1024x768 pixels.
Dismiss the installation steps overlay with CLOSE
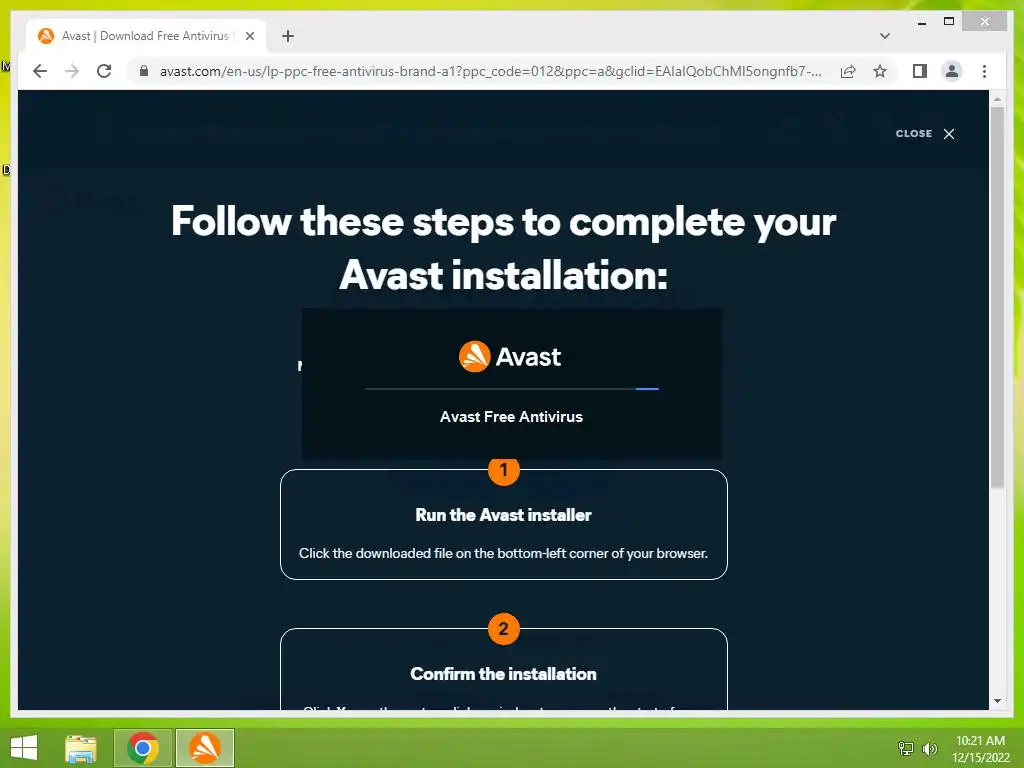(925, 134)
